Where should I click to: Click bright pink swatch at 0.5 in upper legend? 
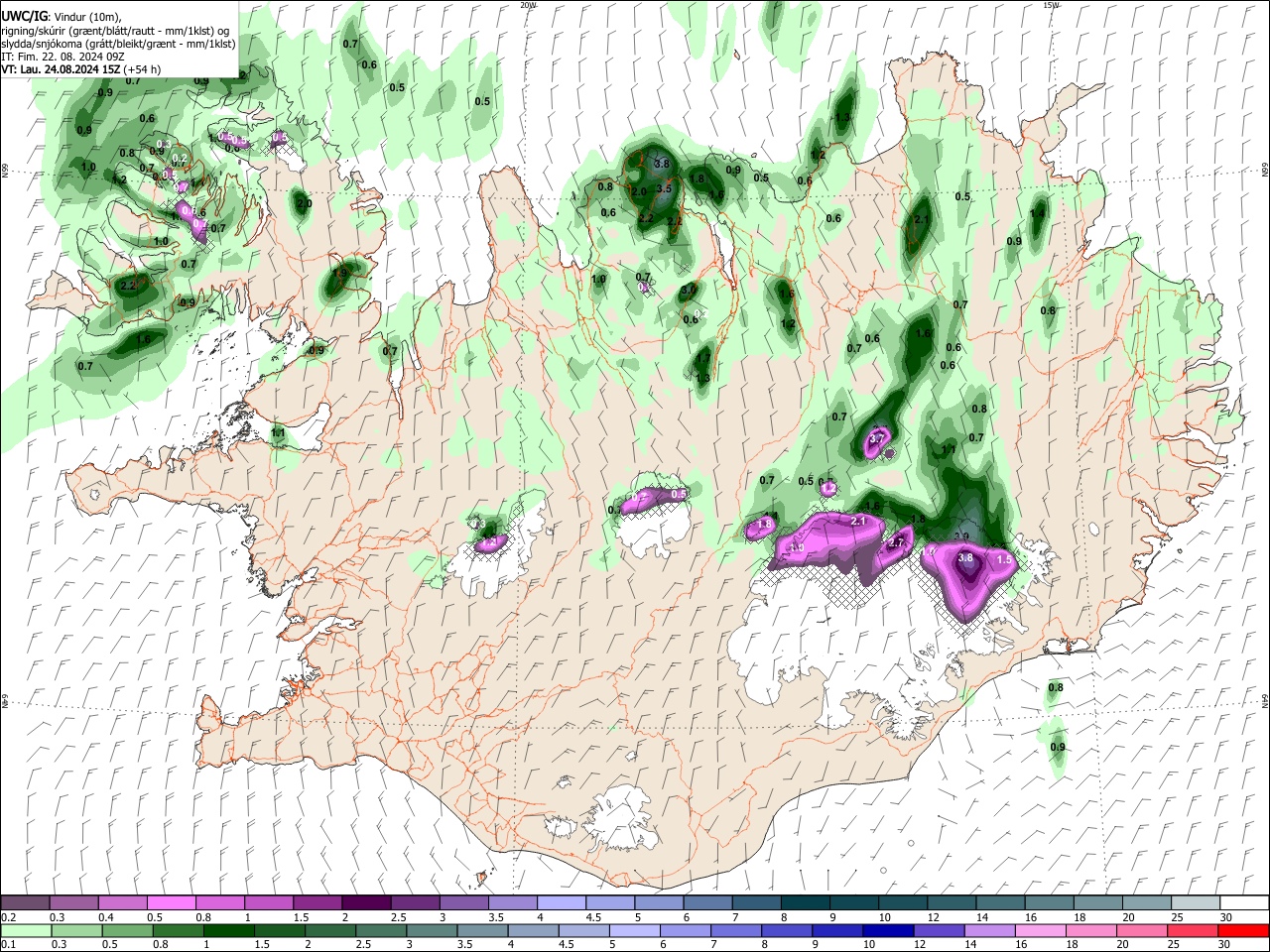click(x=172, y=903)
